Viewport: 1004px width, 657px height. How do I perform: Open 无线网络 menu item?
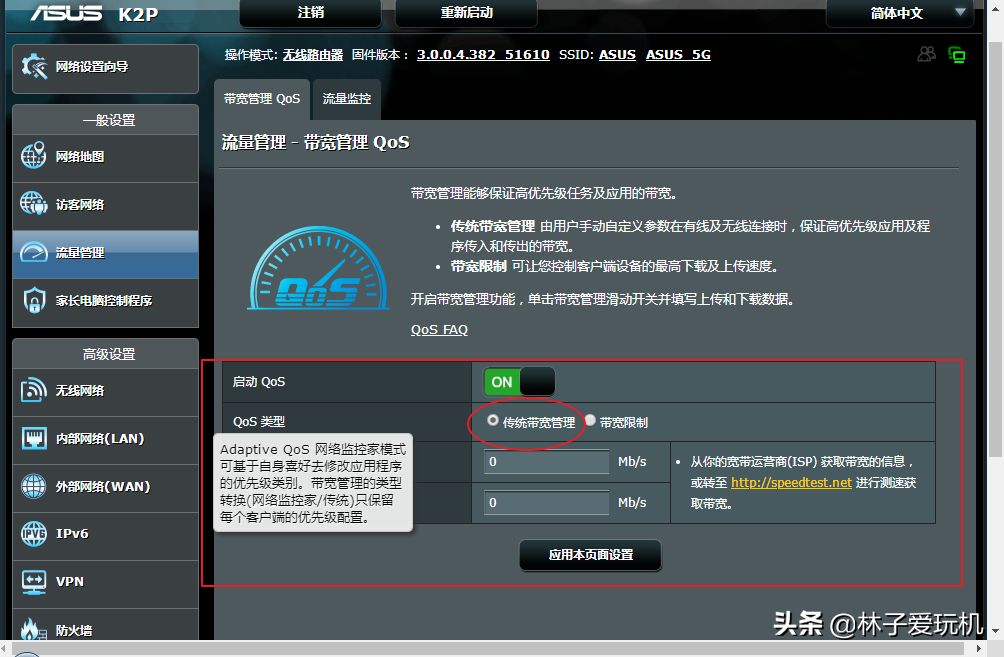coord(106,392)
